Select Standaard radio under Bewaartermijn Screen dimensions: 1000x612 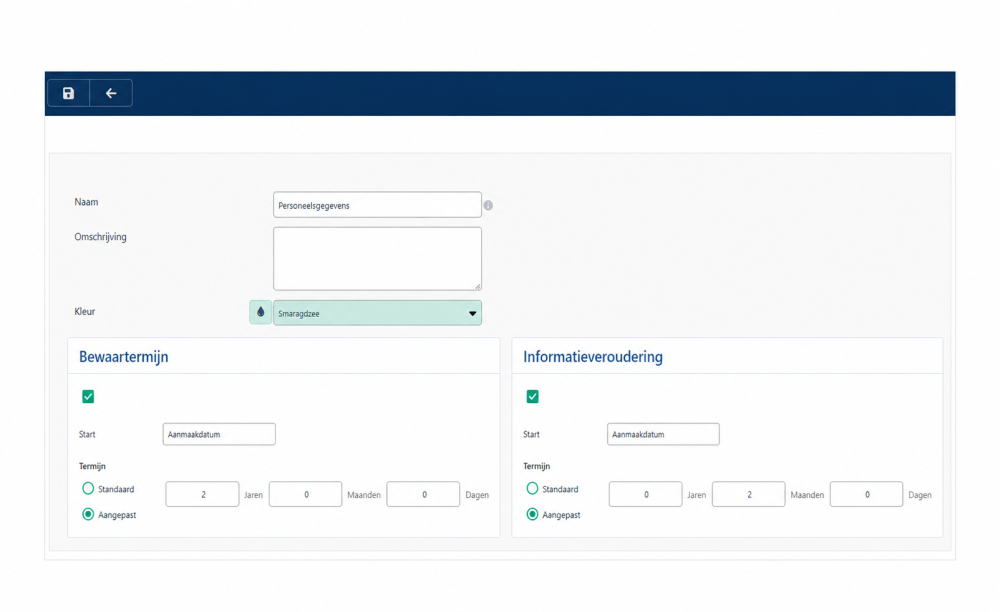[x=88, y=488]
